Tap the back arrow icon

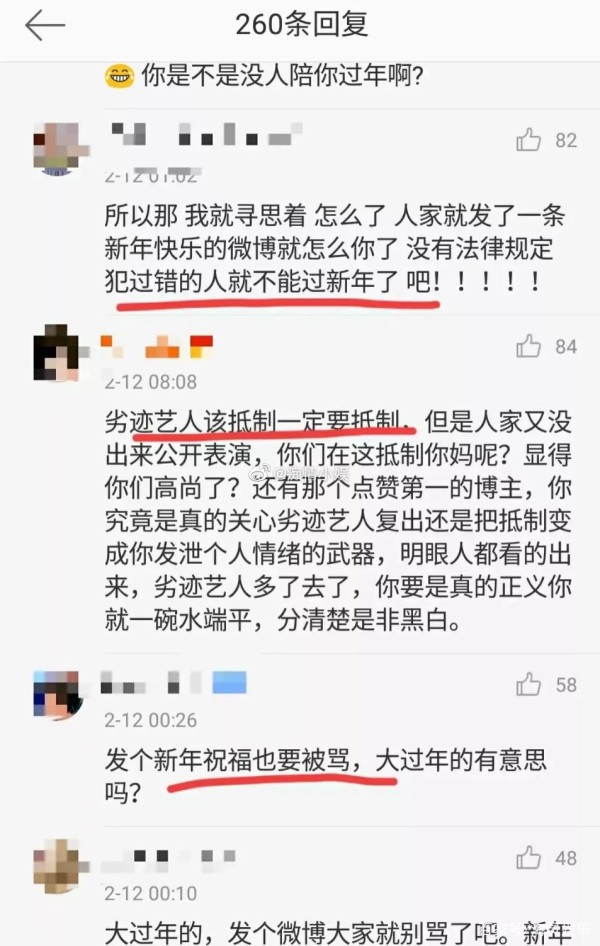[45, 25]
